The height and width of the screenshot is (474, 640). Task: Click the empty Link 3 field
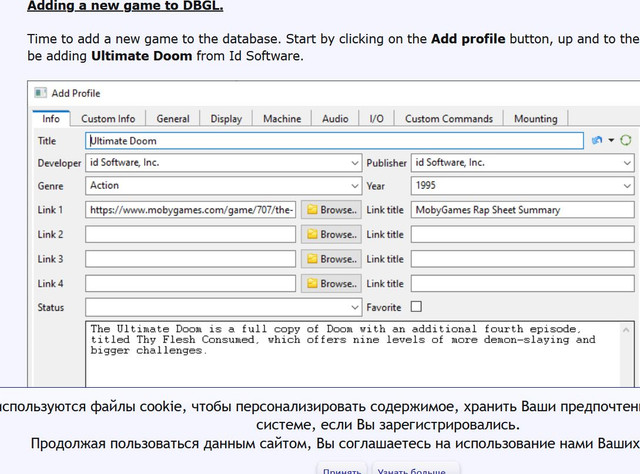coord(191,259)
